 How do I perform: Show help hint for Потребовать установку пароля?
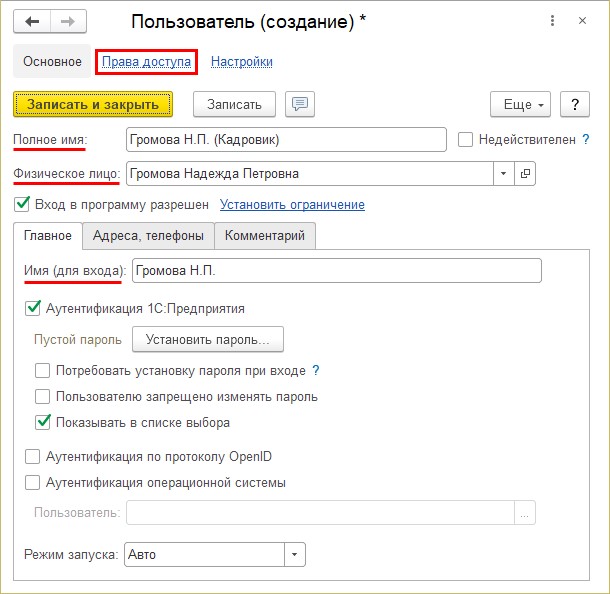316,370
